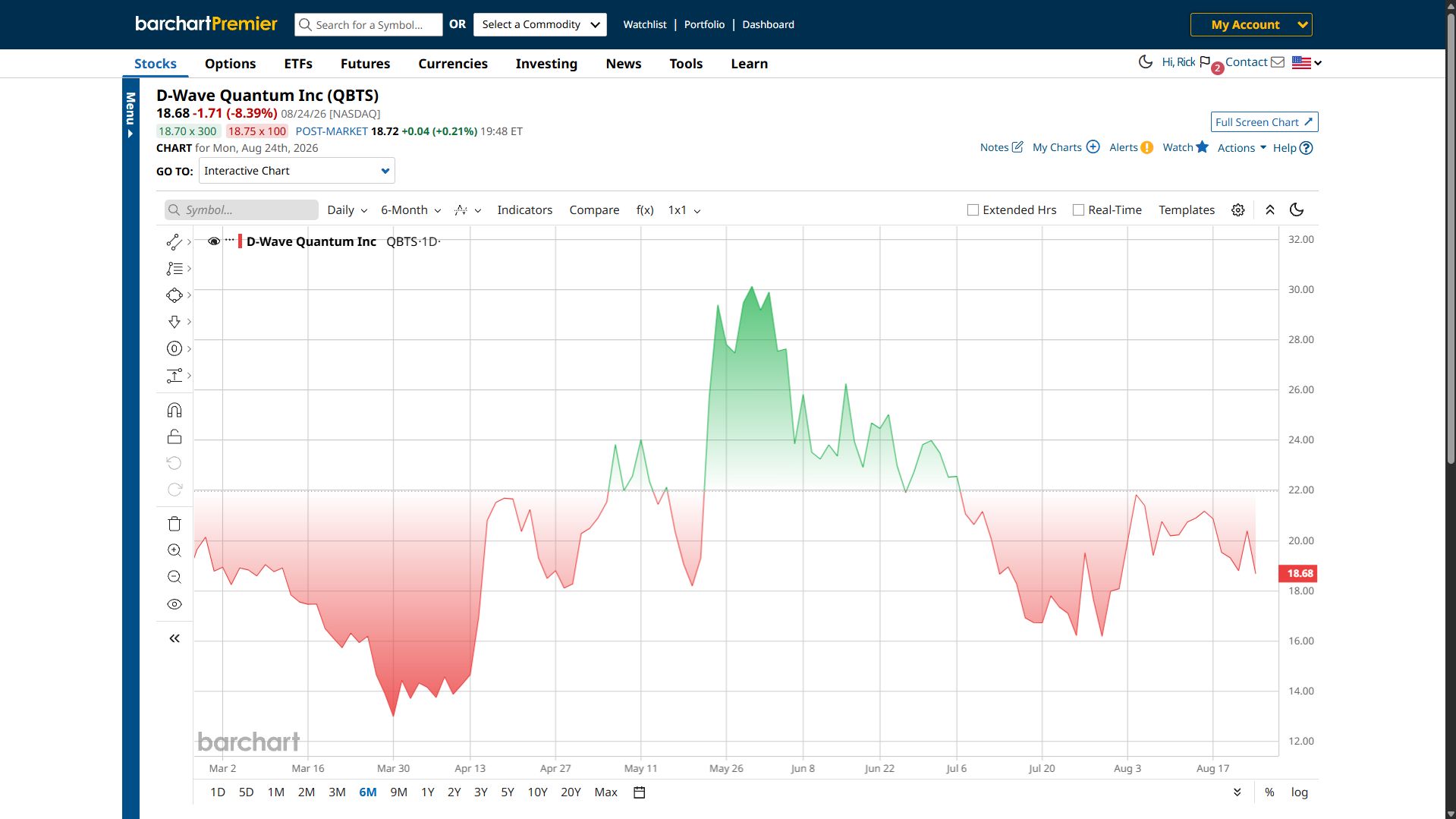1456x819 pixels.
Task: Click the Full Screen Chart button
Action: pos(1264,122)
